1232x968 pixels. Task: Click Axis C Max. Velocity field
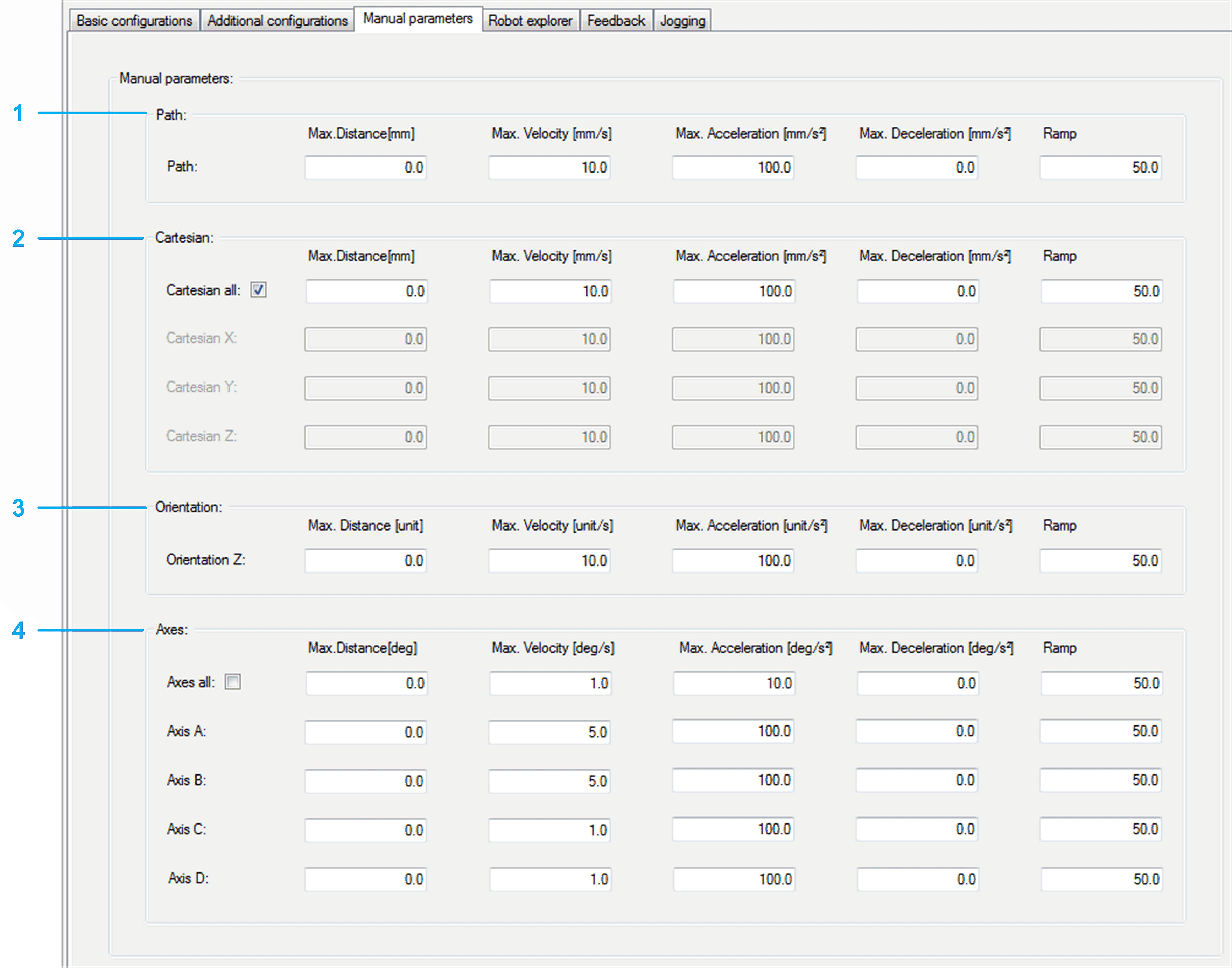click(549, 830)
